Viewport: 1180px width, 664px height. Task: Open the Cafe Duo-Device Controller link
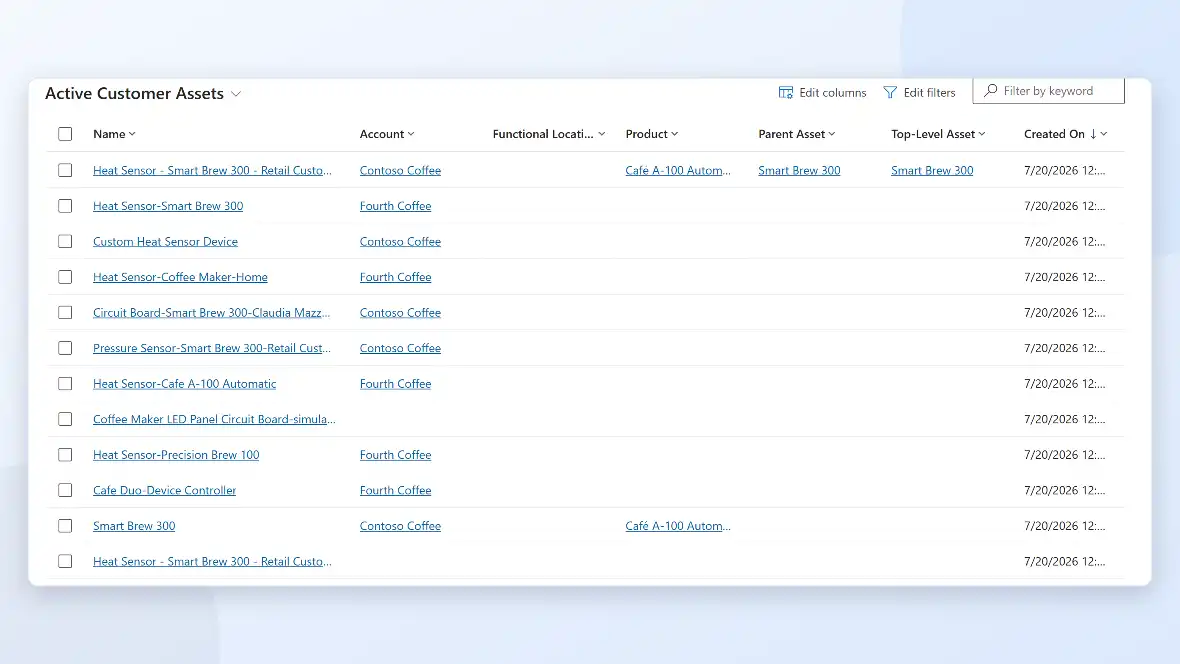coord(165,490)
